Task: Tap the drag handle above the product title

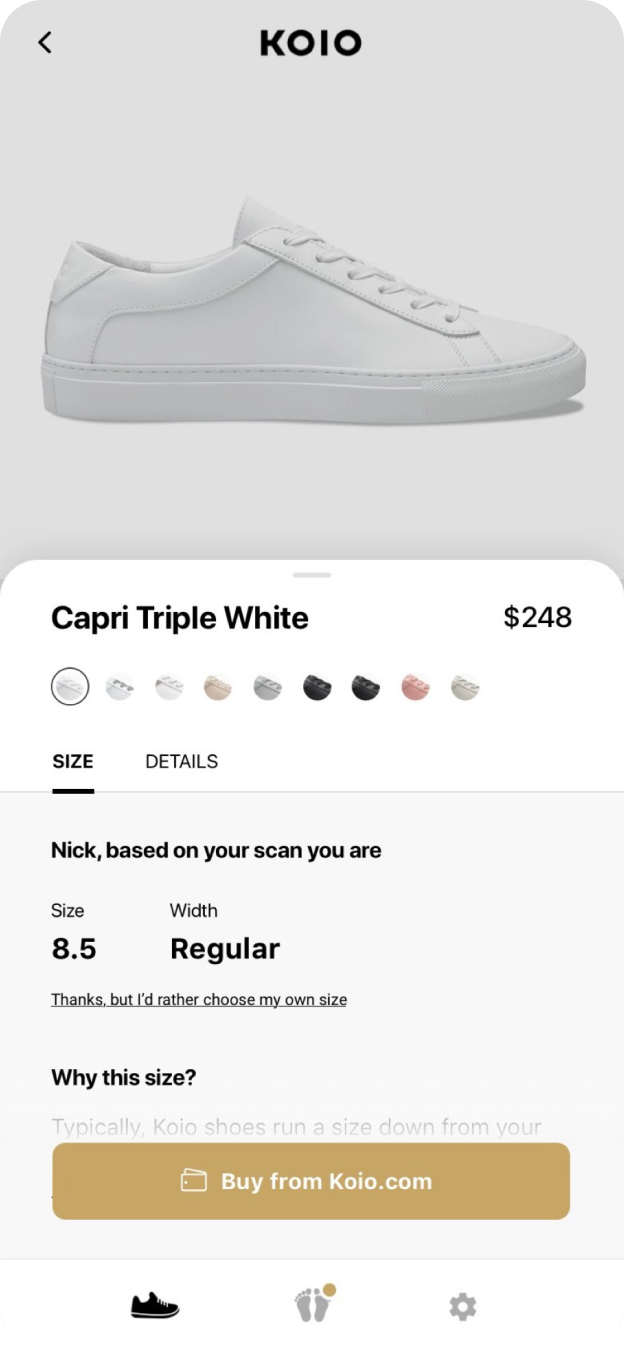Action: click(x=311, y=575)
